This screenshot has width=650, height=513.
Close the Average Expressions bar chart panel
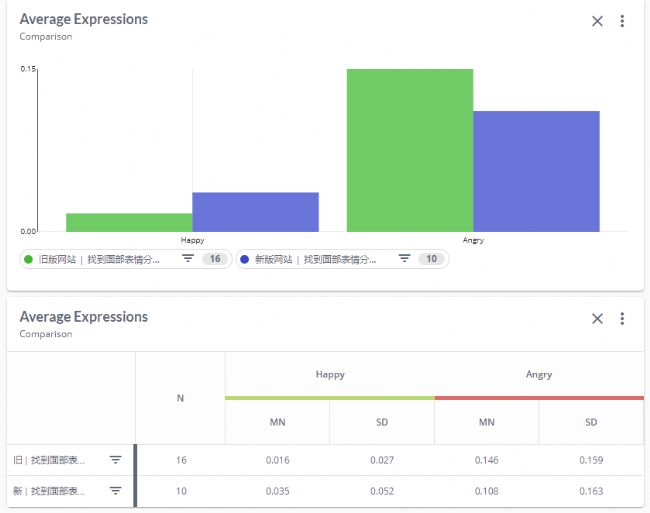[597, 21]
